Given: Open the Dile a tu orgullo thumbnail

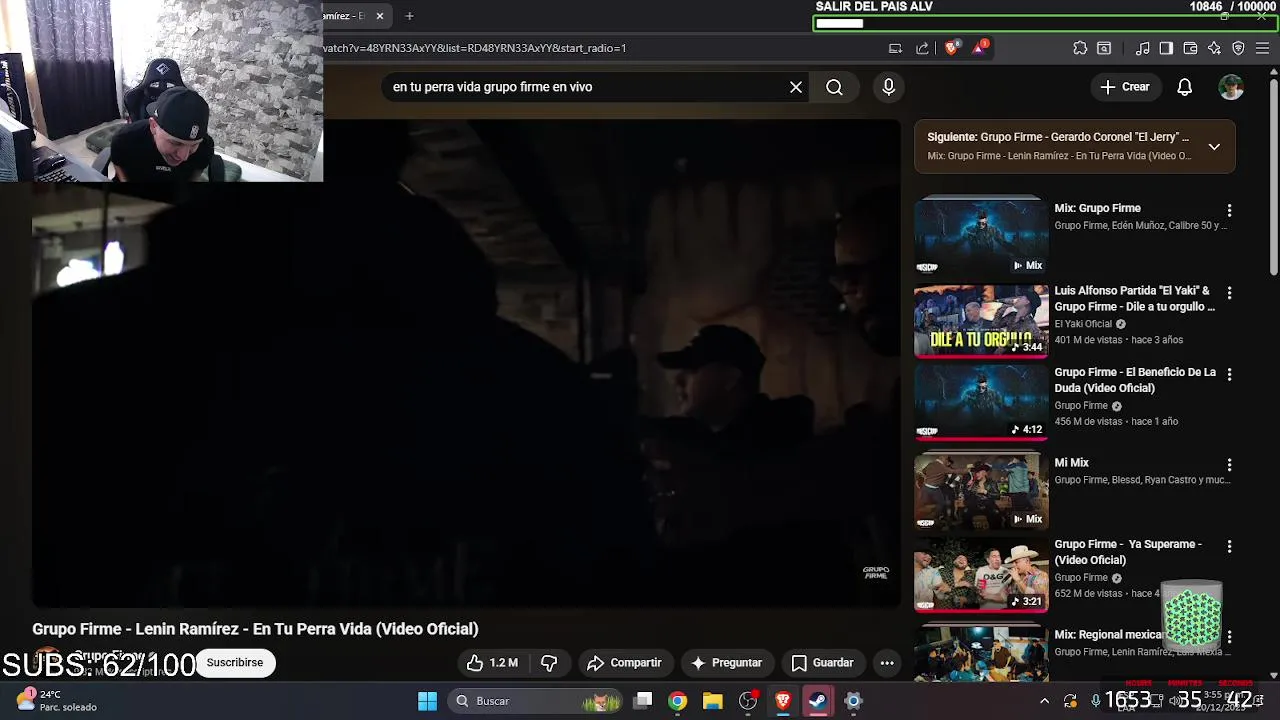Looking at the screenshot, I should coord(981,322).
